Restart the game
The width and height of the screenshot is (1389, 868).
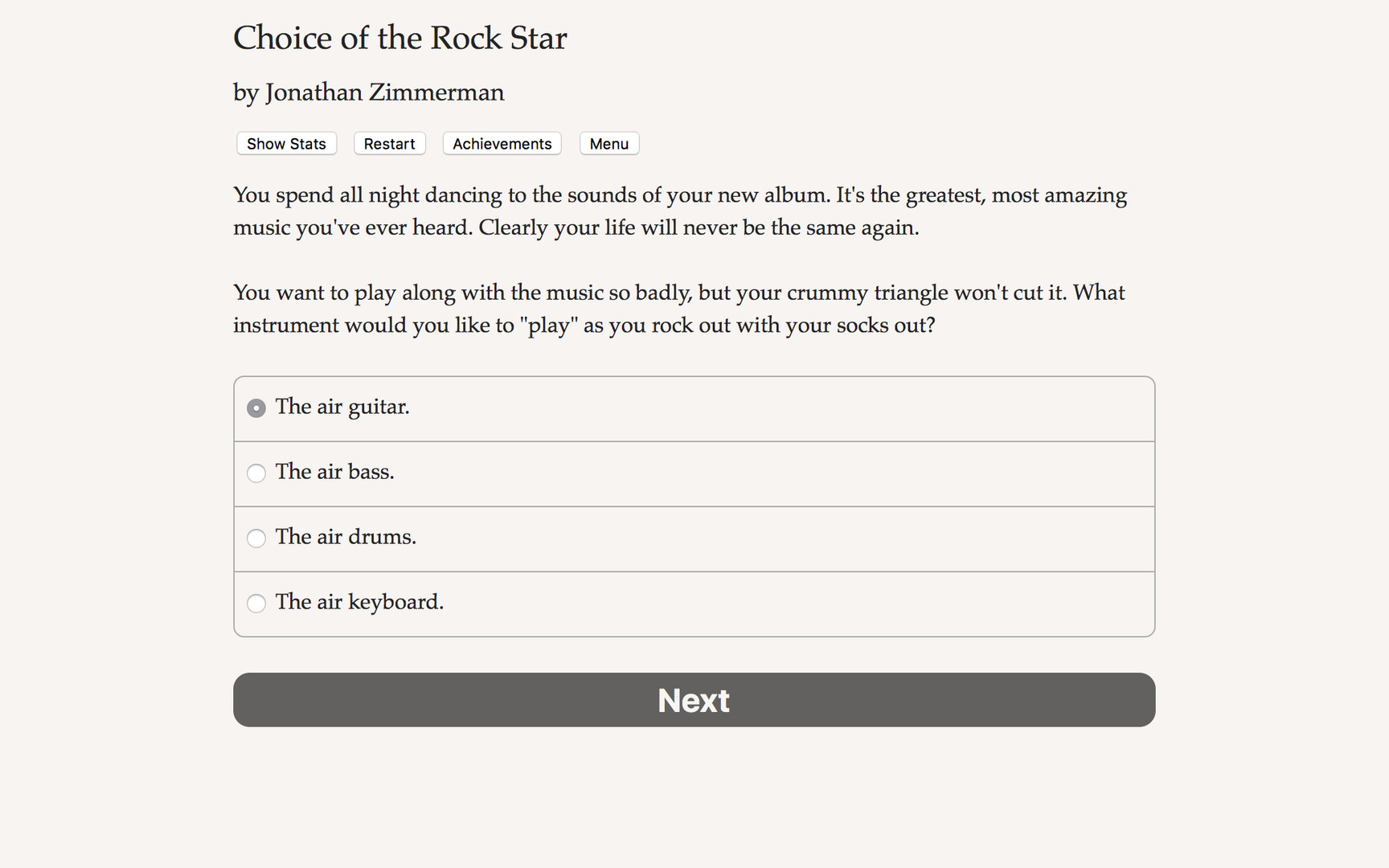389,143
